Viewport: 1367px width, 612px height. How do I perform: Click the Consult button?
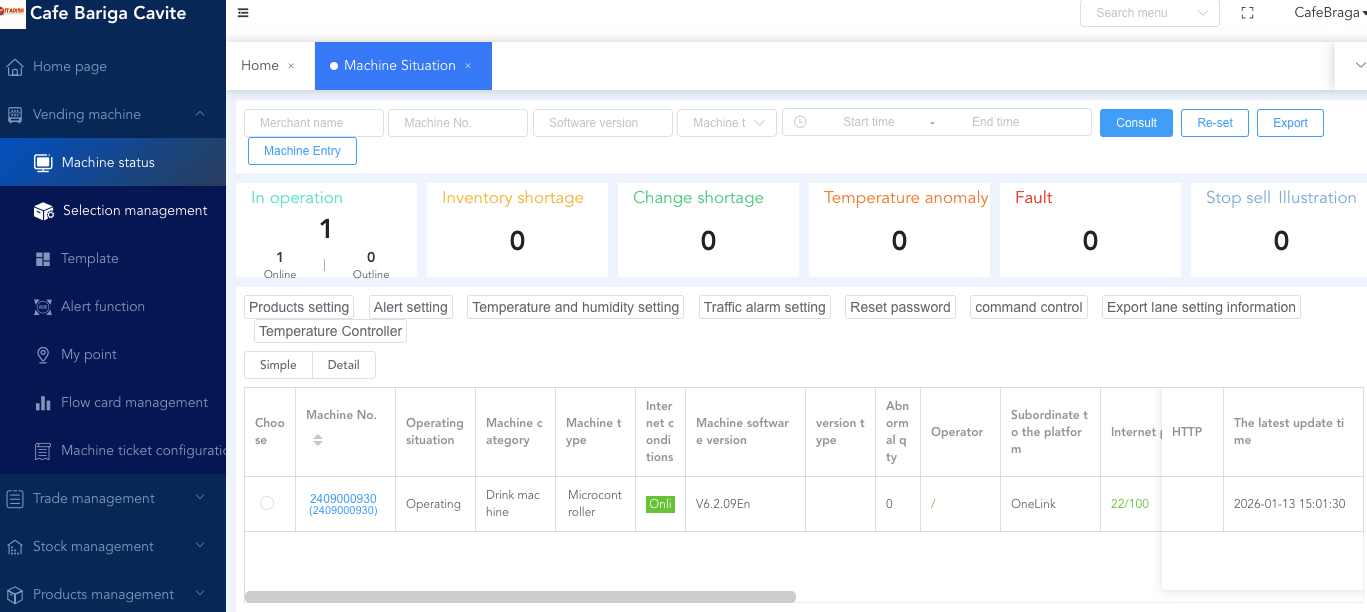tap(1136, 123)
